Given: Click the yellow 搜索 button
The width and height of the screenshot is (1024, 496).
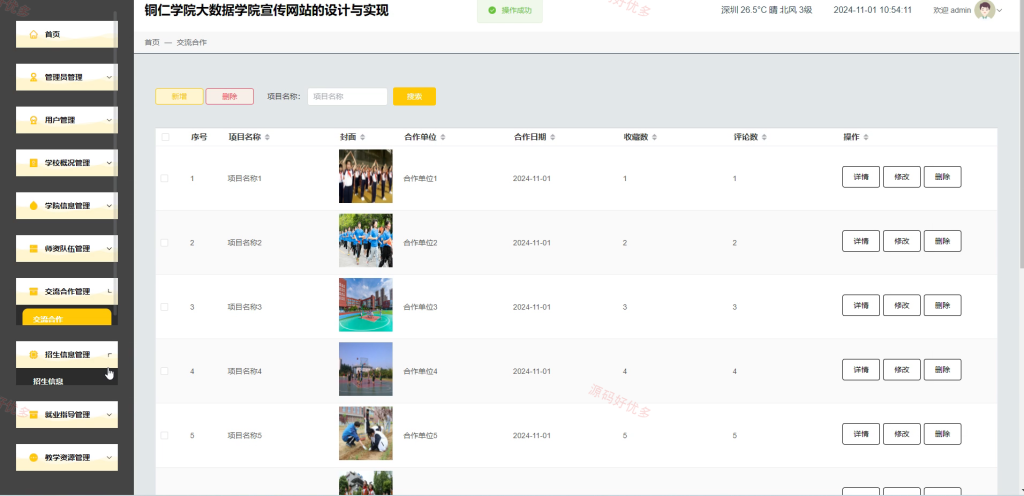Looking at the screenshot, I should (x=414, y=97).
